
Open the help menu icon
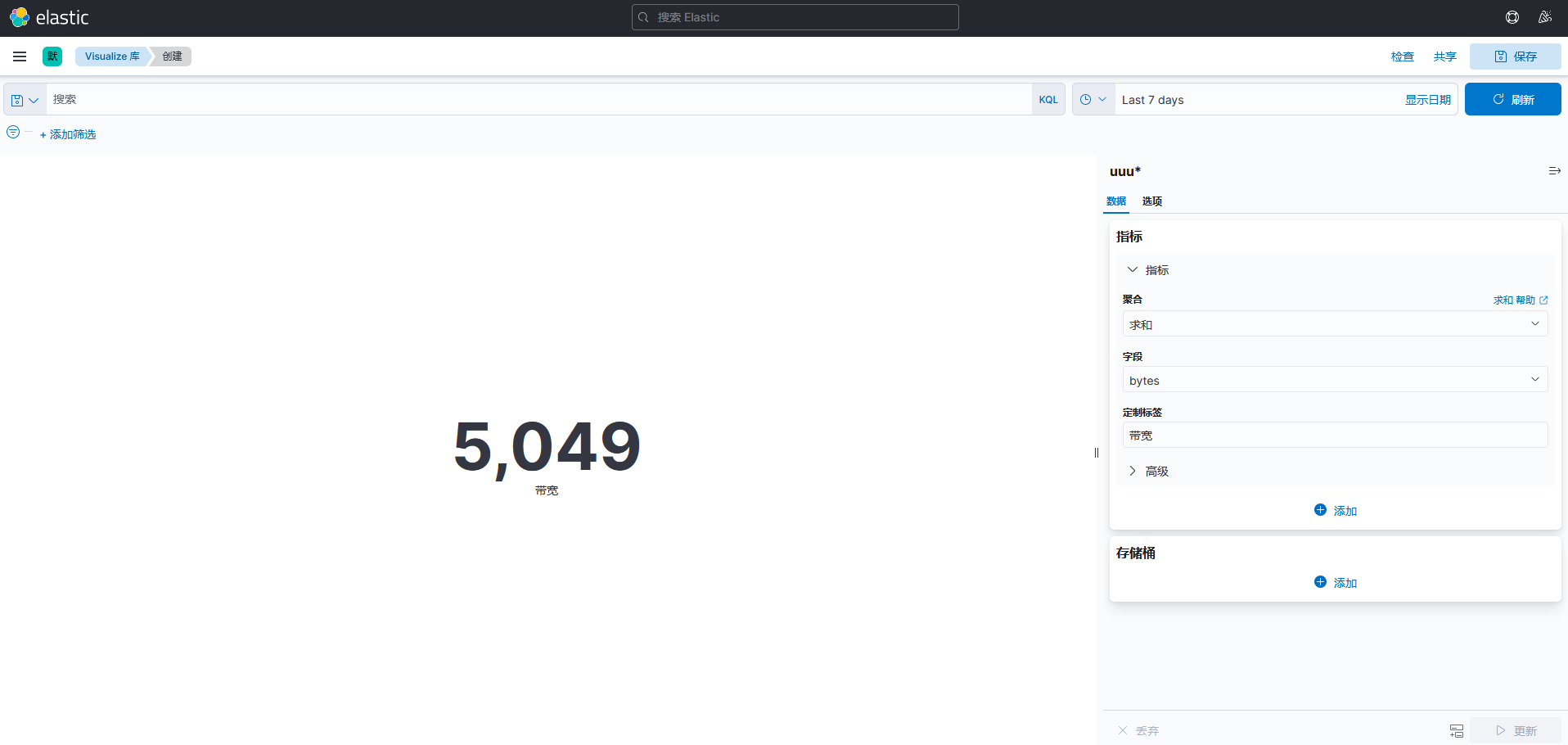tap(1512, 17)
